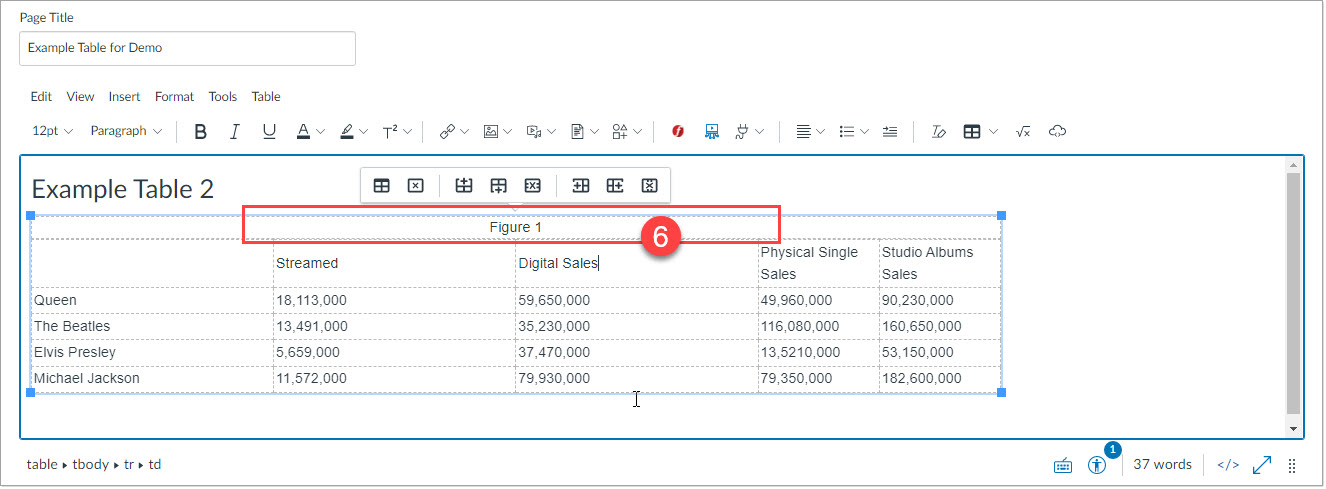Toggle underline formatting

[269, 131]
